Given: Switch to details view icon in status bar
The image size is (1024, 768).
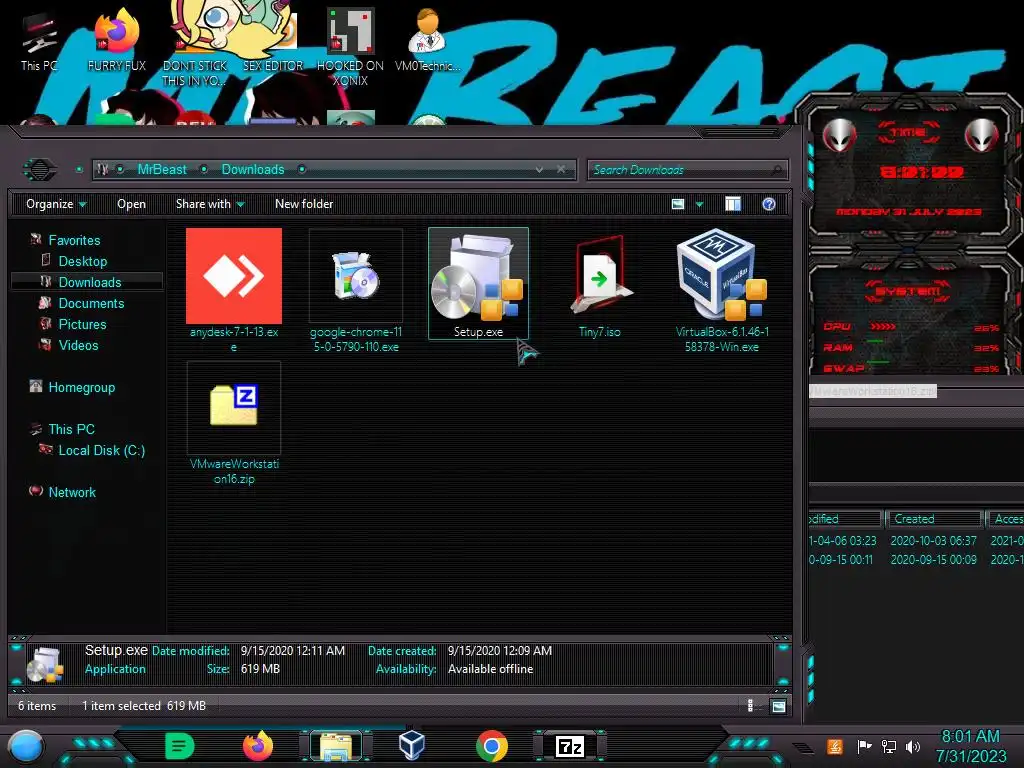Looking at the screenshot, I should (750, 706).
